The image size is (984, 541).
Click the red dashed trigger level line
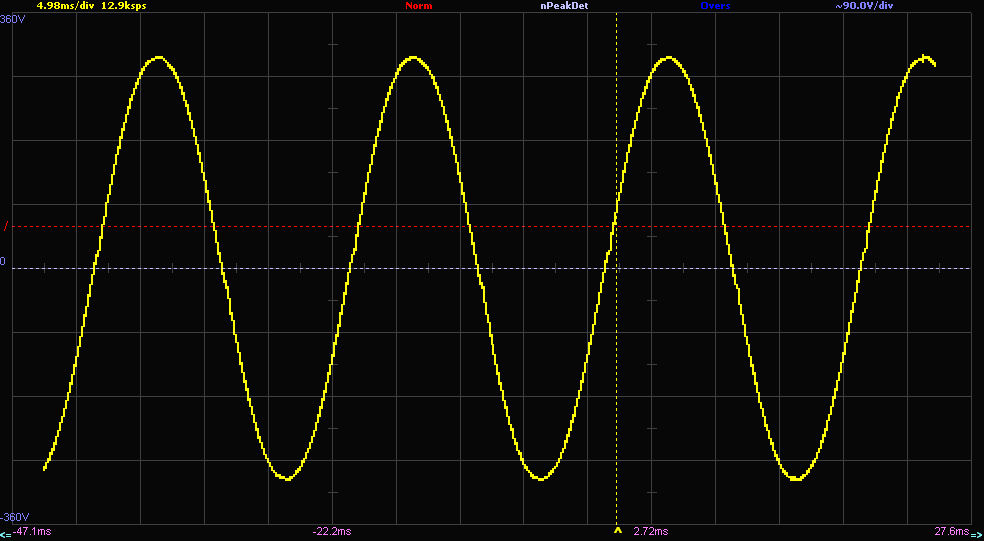click(491, 226)
